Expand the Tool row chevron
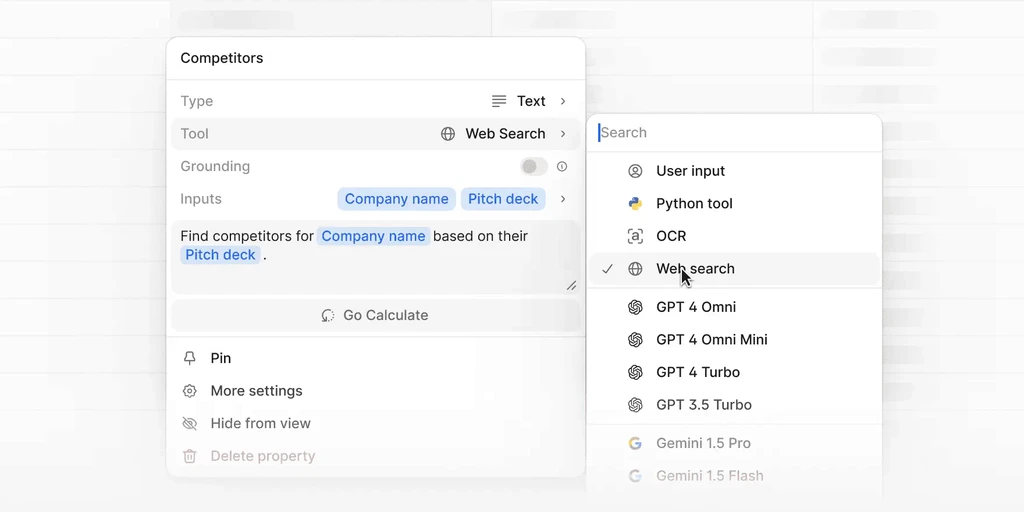 563,134
